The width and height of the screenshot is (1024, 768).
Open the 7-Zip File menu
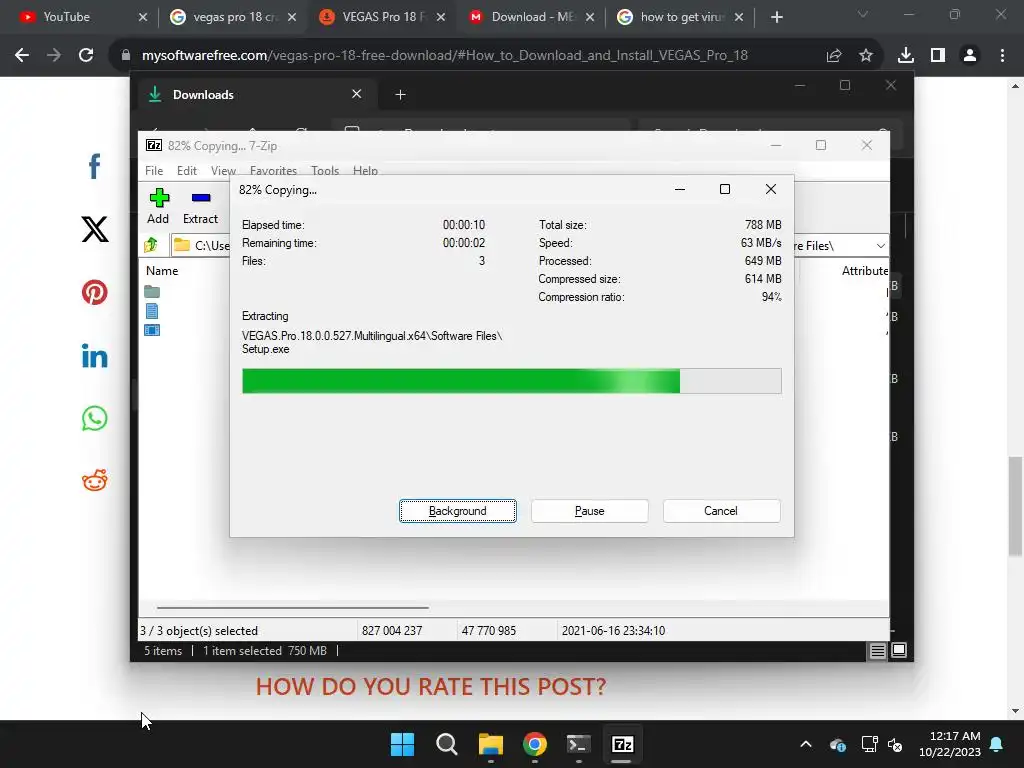pyautogui.click(x=154, y=170)
